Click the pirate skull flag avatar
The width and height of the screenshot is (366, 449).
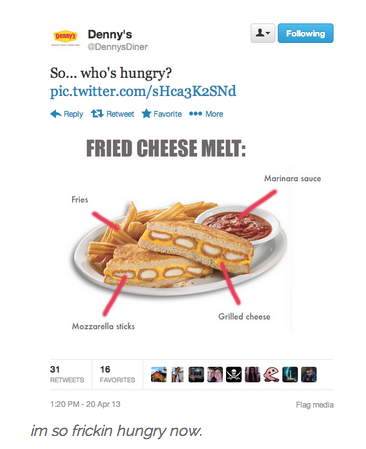(x=234, y=374)
